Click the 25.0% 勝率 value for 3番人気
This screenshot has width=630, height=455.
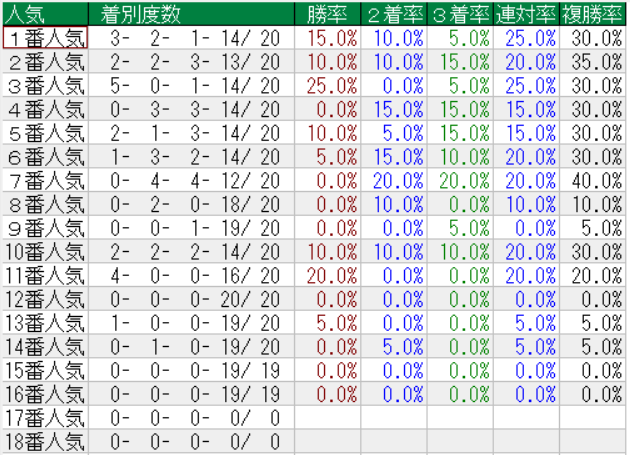(333, 86)
